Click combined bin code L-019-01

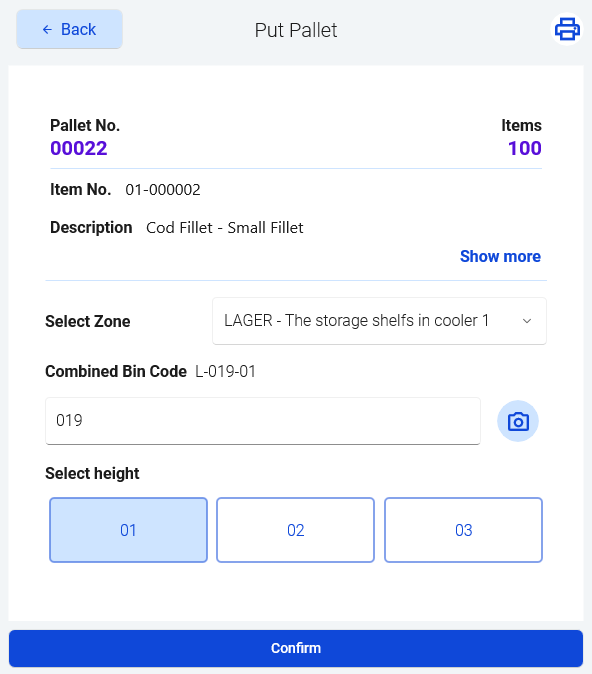(226, 371)
